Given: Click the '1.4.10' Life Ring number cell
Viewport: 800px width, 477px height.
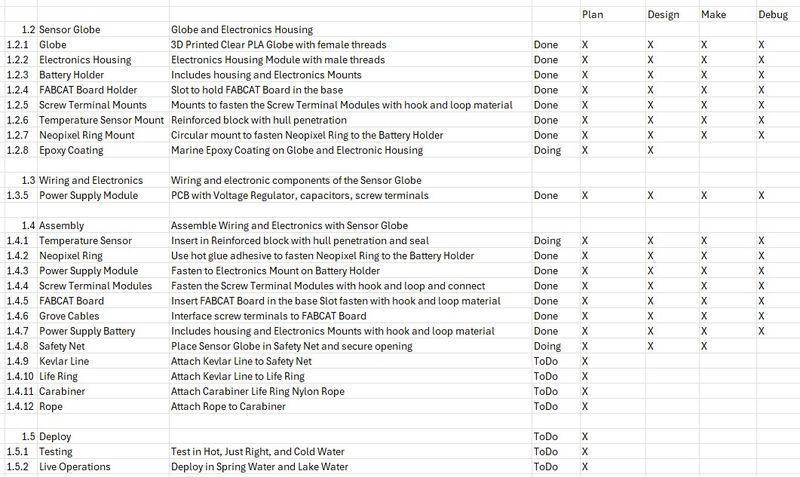Looking at the screenshot, I should tap(19, 376).
